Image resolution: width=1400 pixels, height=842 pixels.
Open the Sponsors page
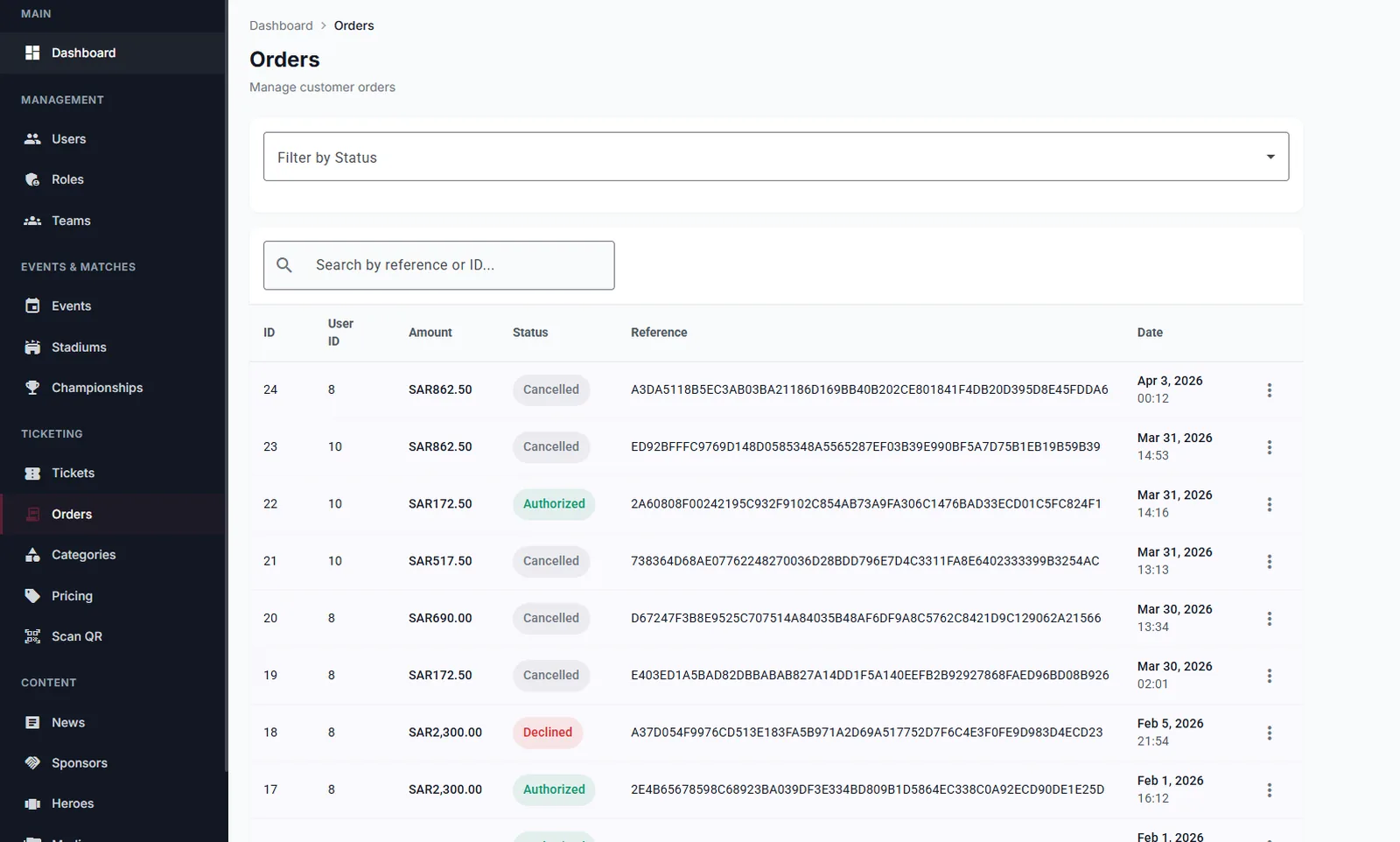(114, 762)
